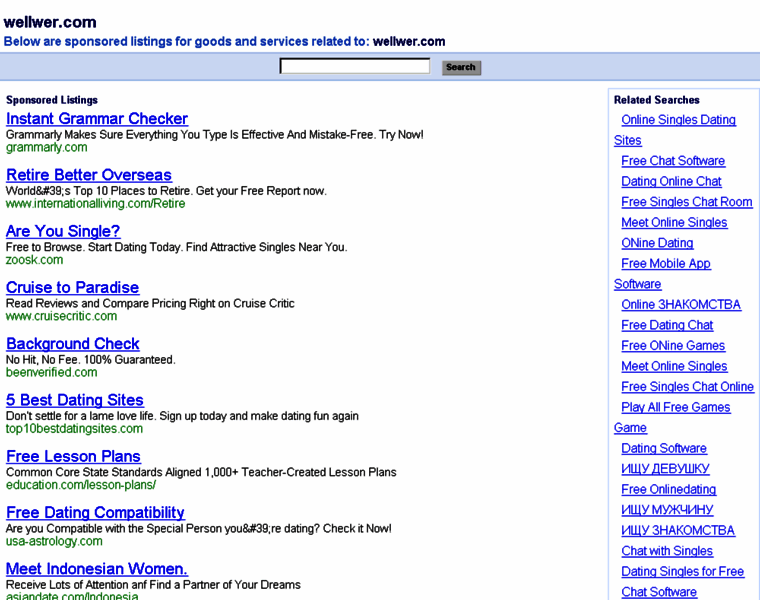The width and height of the screenshot is (760, 600).
Task: Click the top10bestdatingsites.com URL text
Action: (x=74, y=428)
